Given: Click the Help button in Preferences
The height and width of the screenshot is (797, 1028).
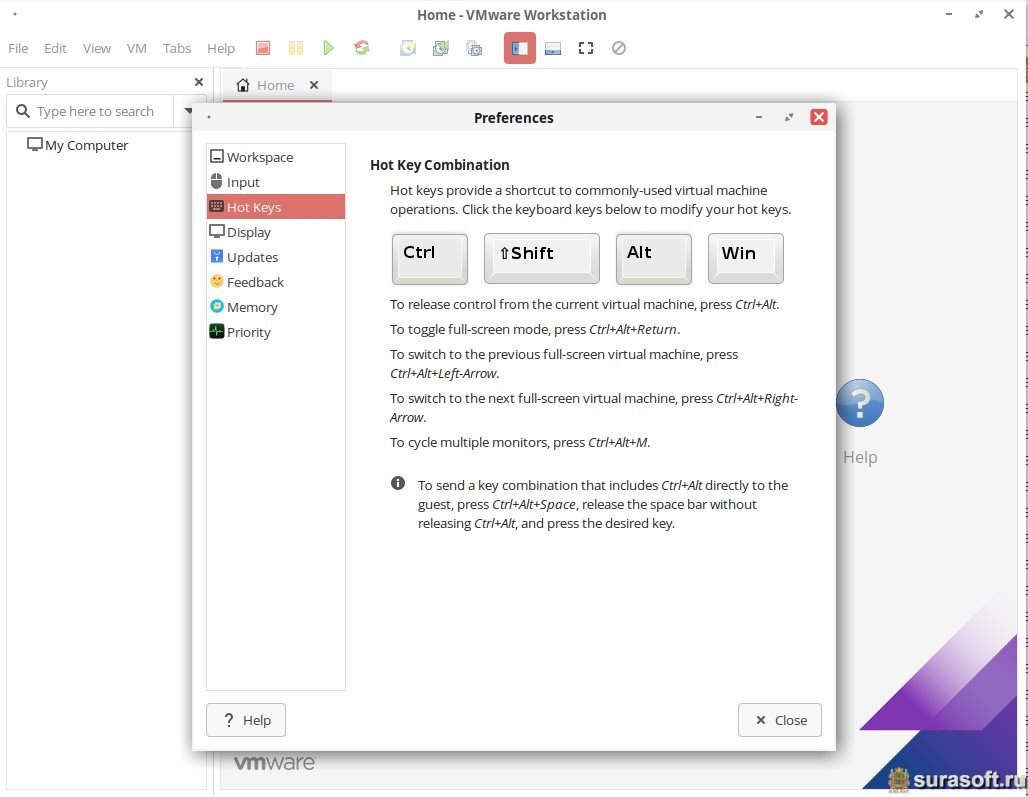Looking at the screenshot, I should click(x=246, y=720).
